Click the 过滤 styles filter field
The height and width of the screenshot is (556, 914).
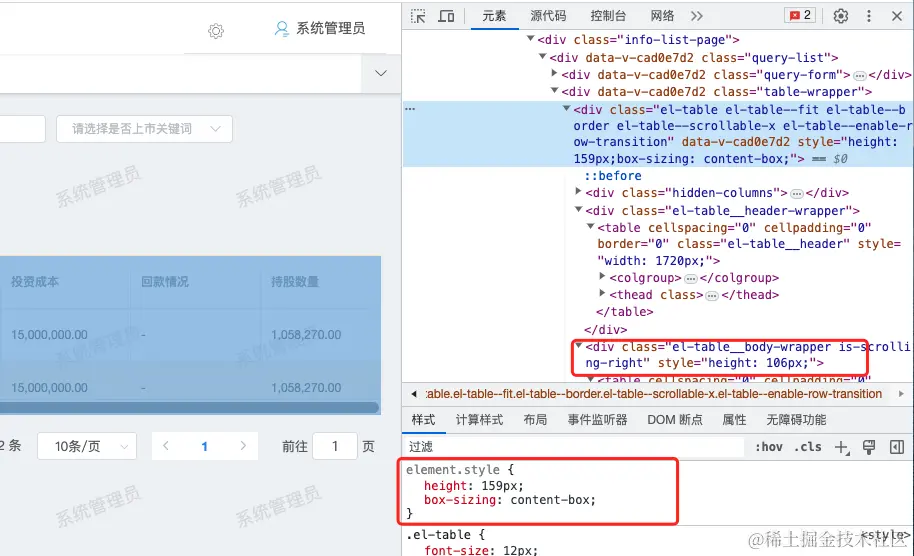pos(573,447)
